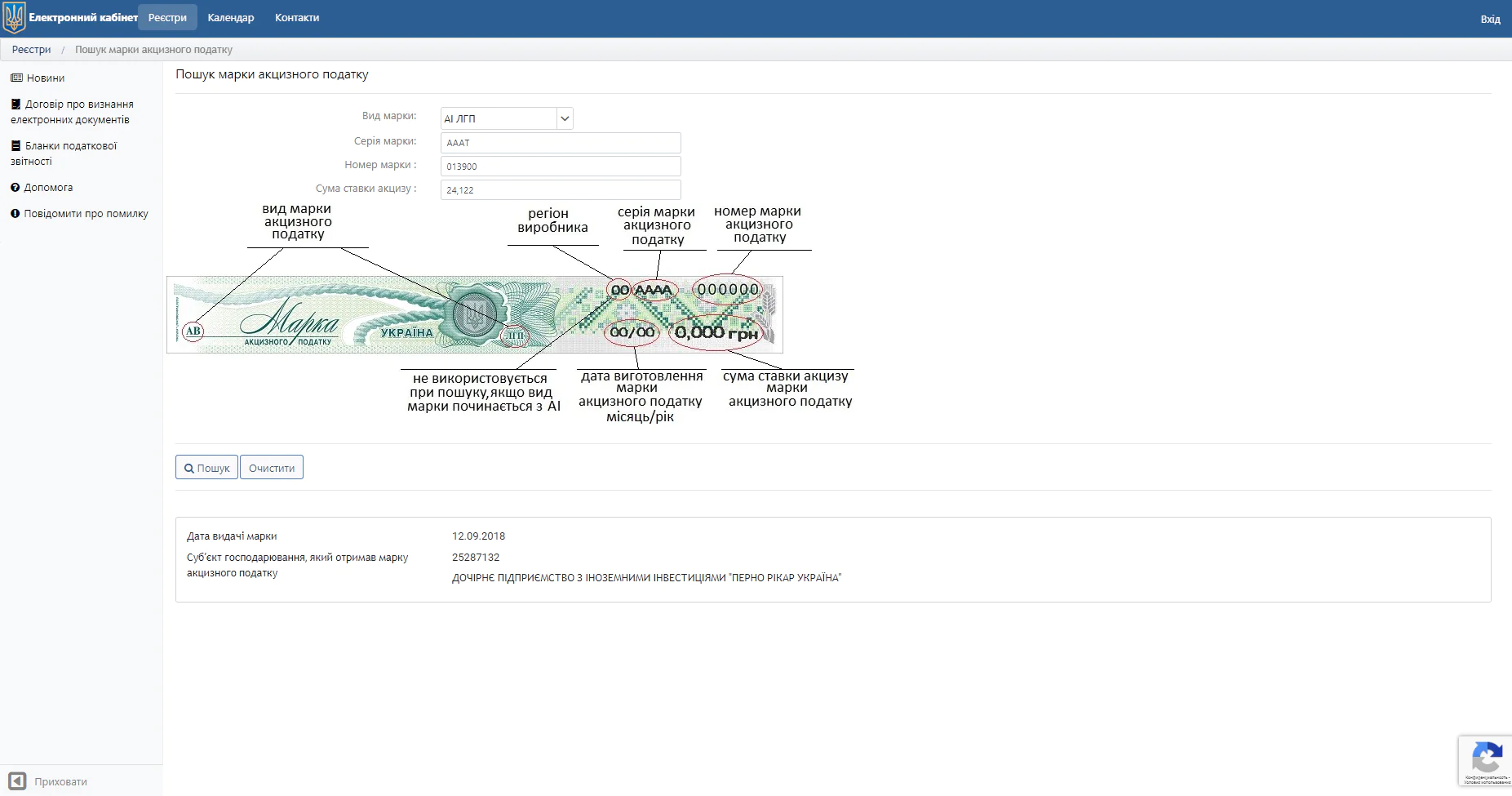Click the Приховати collapse arrow icon
This screenshot has height=796, width=1512.
tap(18, 780)
